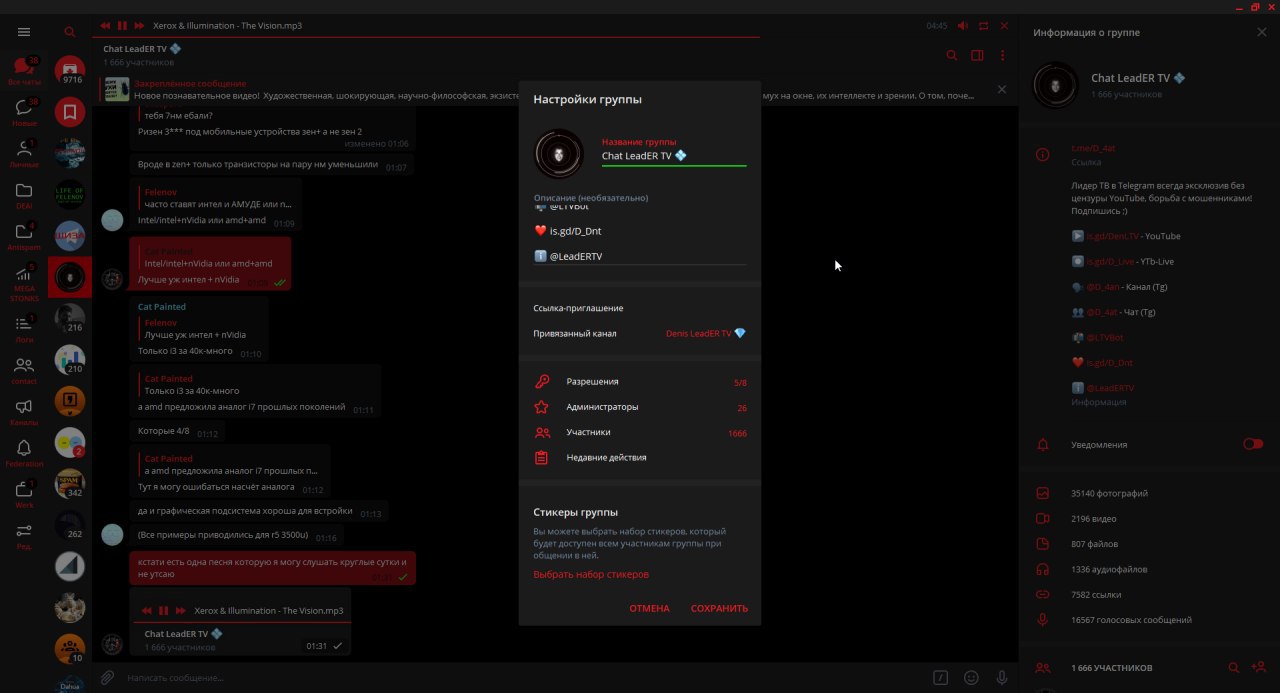Skip to next track in top player bar
Screen dimensions: 1280x693
tap(139, 25)
